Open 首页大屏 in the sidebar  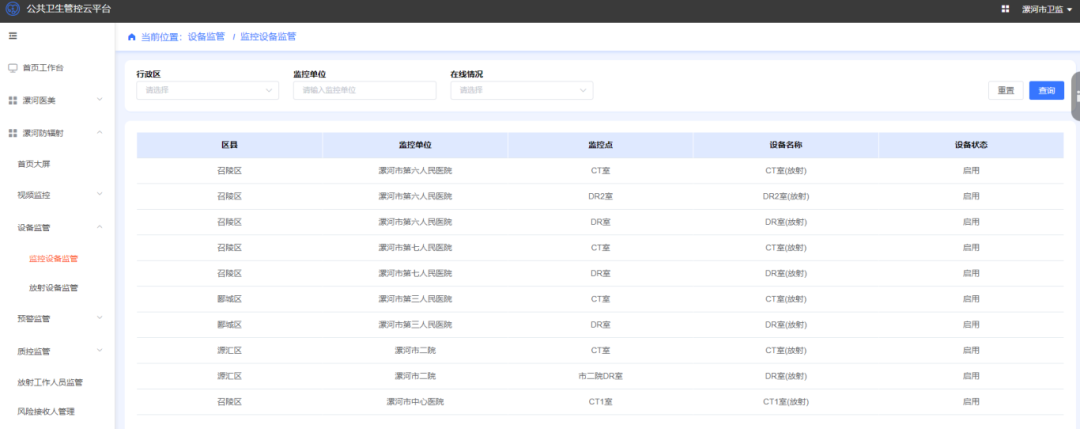pos(34,165)
